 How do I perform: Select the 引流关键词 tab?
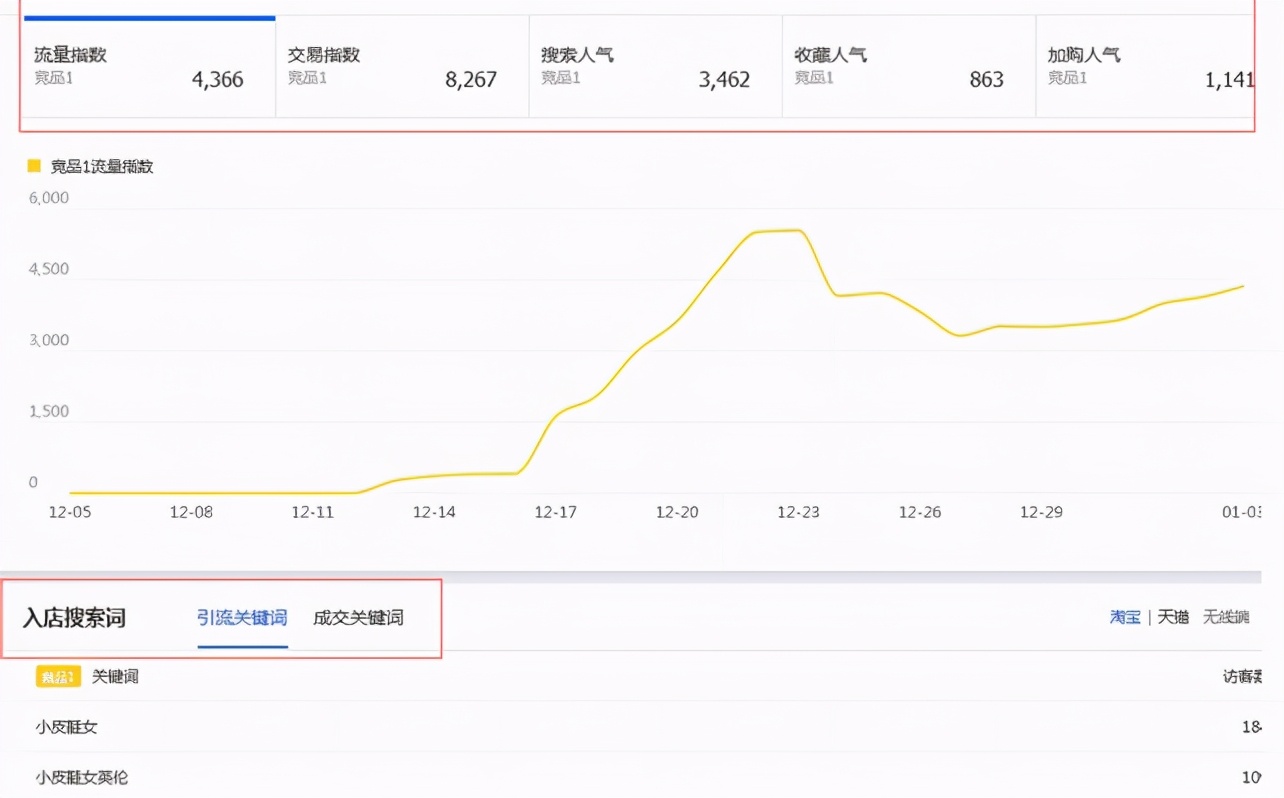tap(243, 618)
